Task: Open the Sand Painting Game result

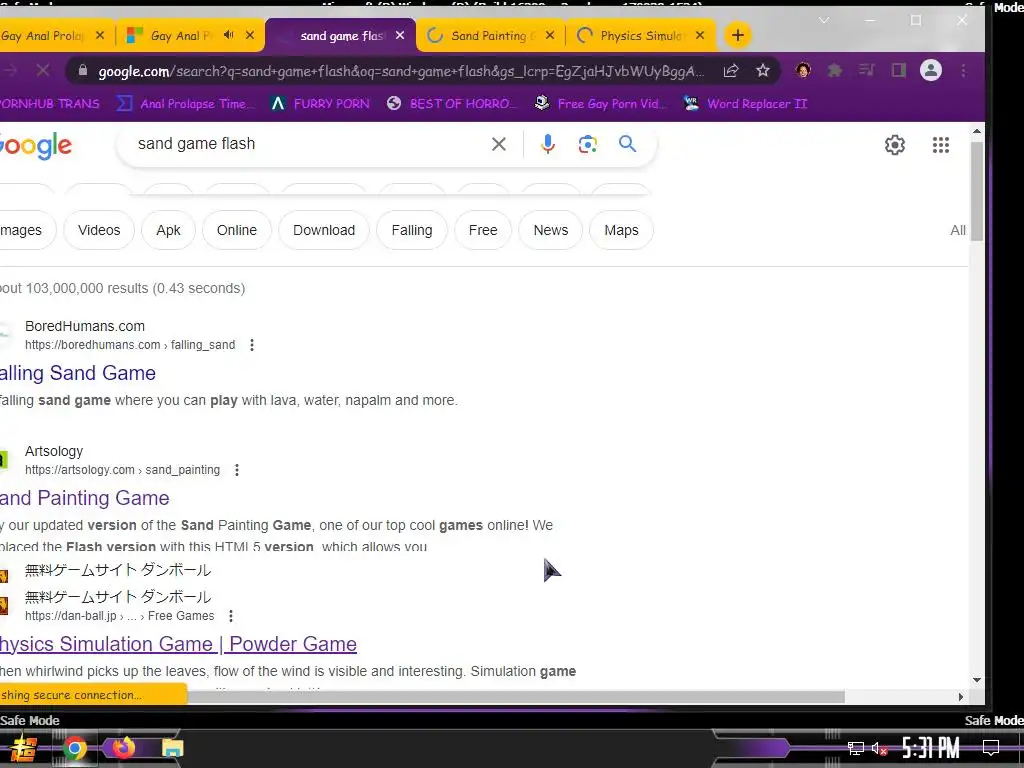Action: pos(84,498)
